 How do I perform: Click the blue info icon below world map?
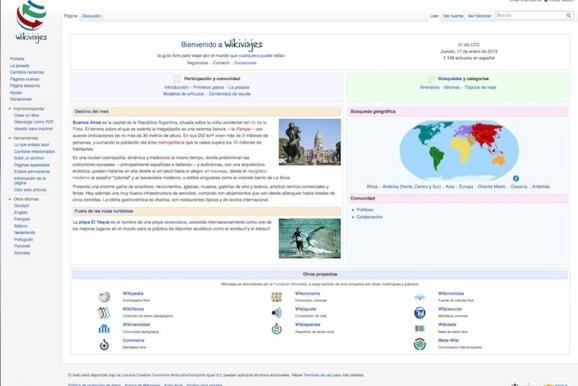pos(516,178)
